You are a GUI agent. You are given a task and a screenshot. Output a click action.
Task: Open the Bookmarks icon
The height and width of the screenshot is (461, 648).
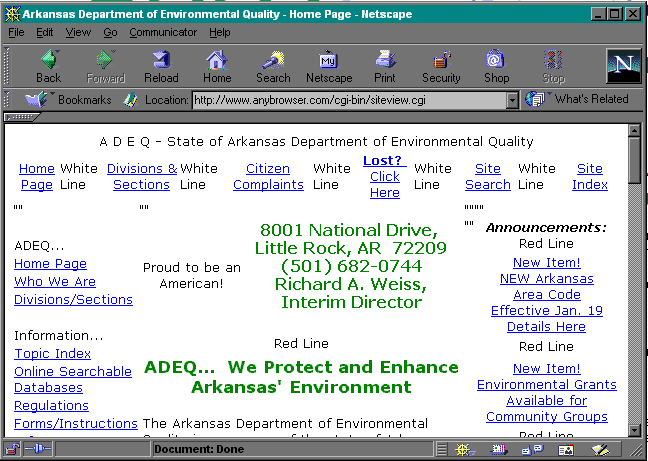(68, 100)
